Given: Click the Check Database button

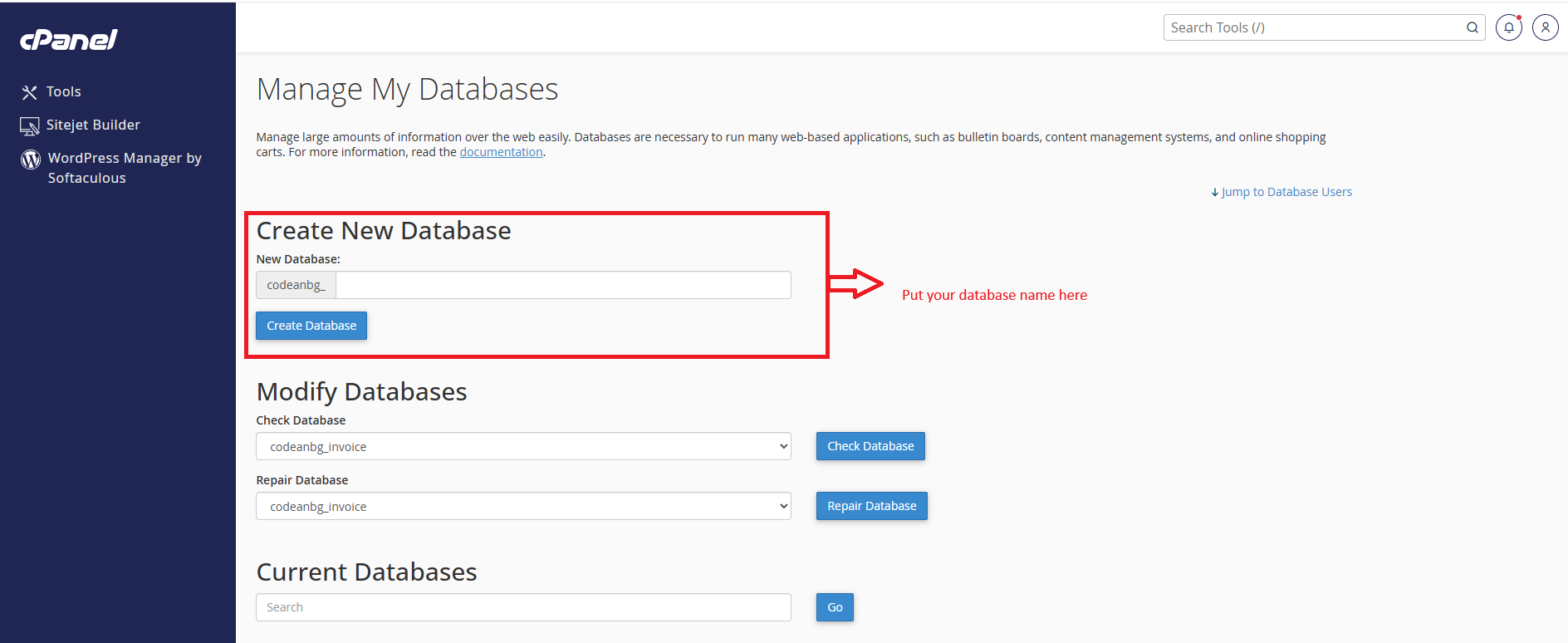Looking at the screenshot, I should tap(870, 446).
